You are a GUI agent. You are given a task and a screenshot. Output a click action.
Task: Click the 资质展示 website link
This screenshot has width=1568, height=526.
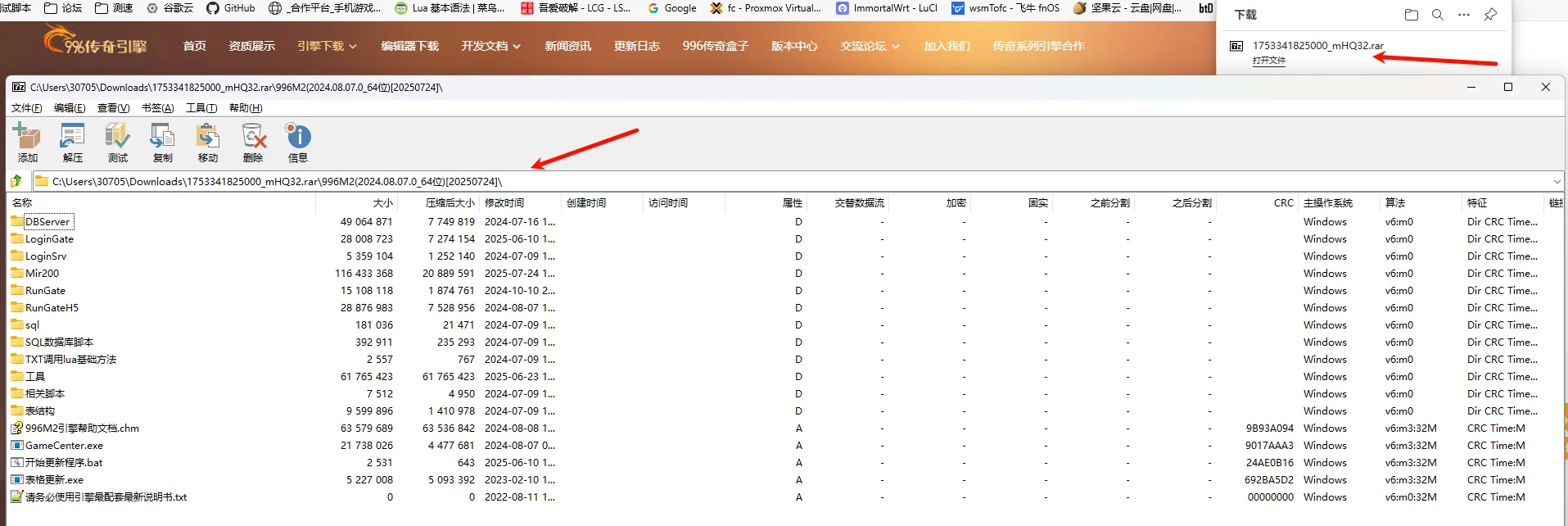point(252,46)
